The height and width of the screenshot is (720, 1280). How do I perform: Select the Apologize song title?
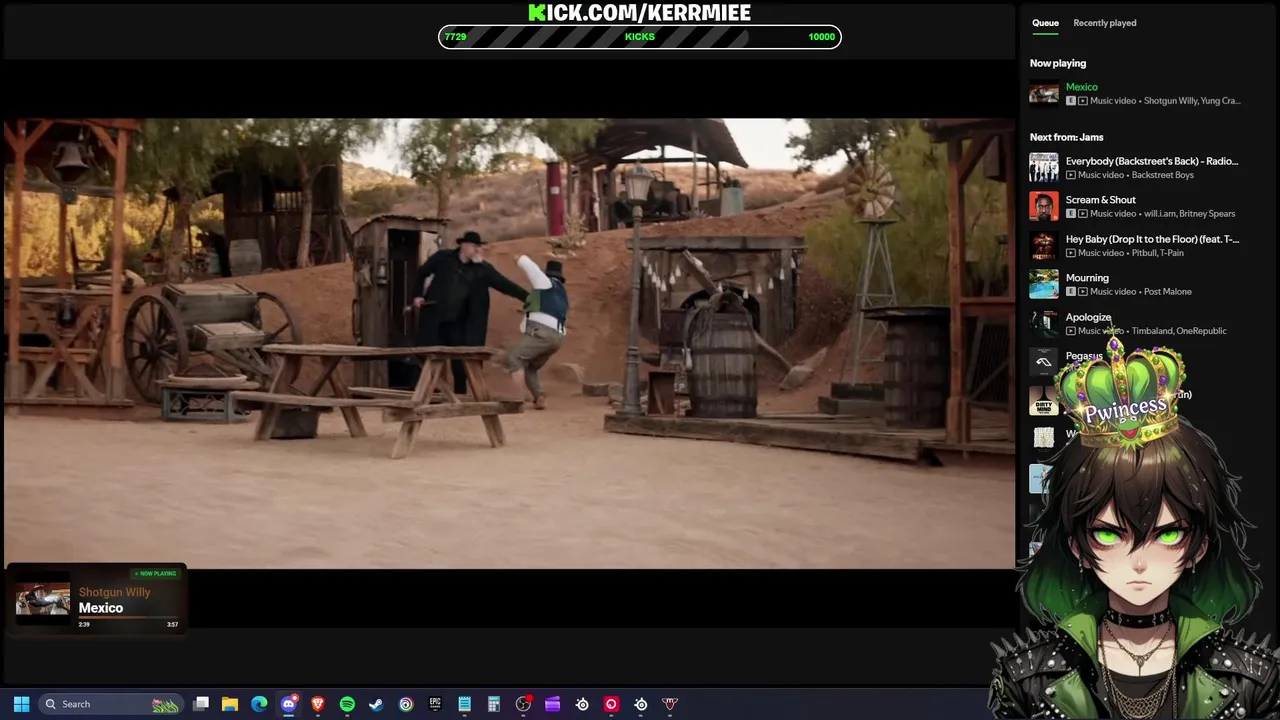coord(1088,317)
